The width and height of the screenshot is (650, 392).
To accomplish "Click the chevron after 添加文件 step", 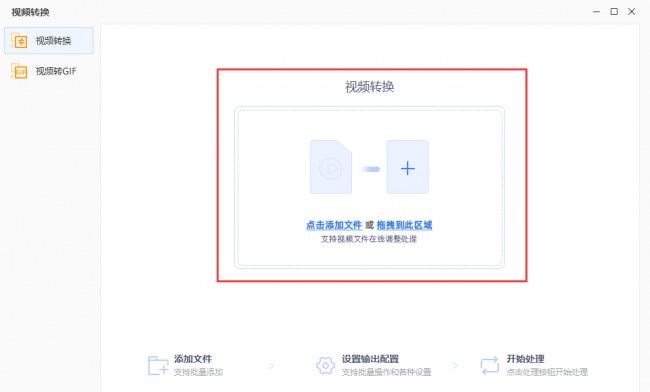I will pos(271,365).
